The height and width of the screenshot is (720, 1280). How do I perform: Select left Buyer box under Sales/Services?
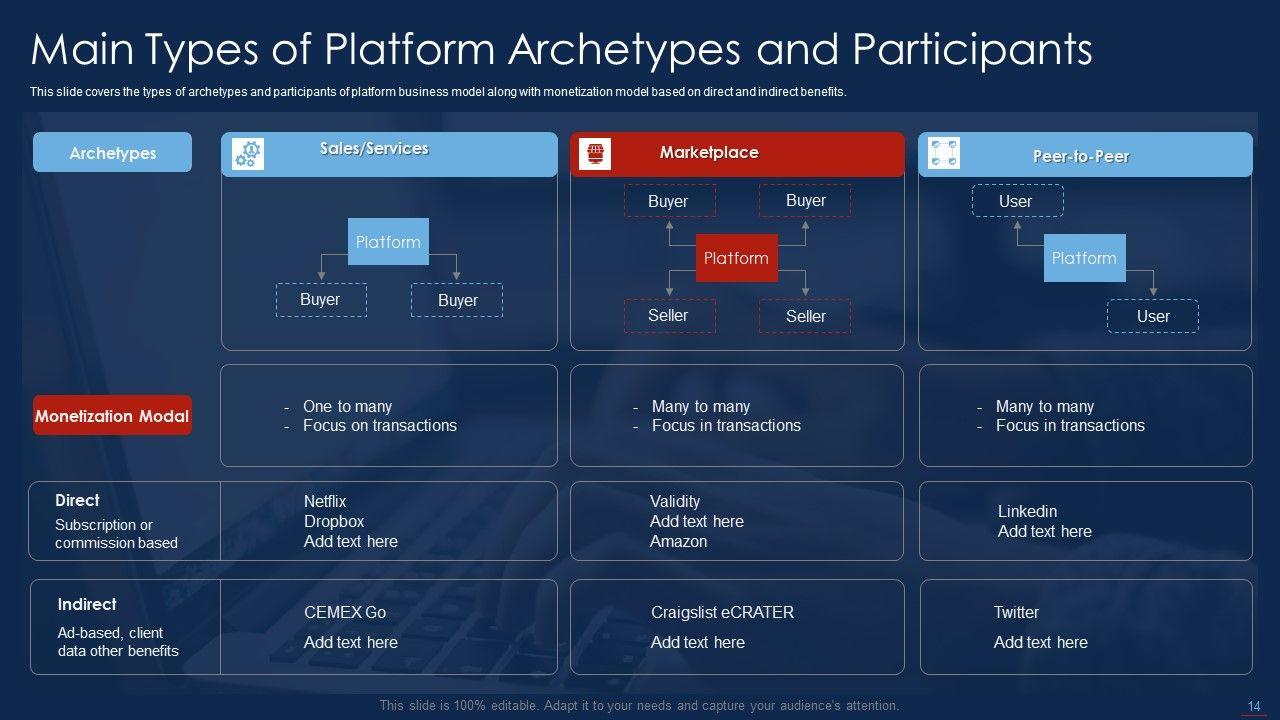click(x=321, y=300)
